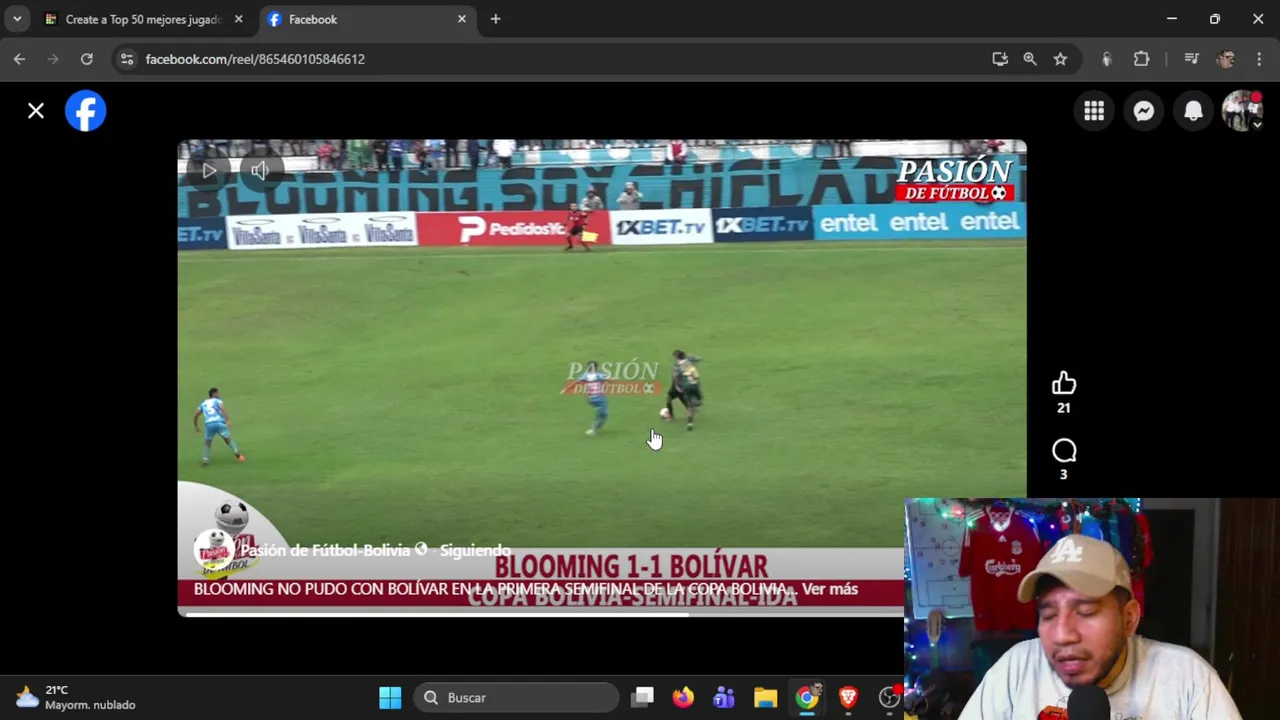Close the reel viewer with the X
This screenshot has width=1280, height=720.
point(36,111)
